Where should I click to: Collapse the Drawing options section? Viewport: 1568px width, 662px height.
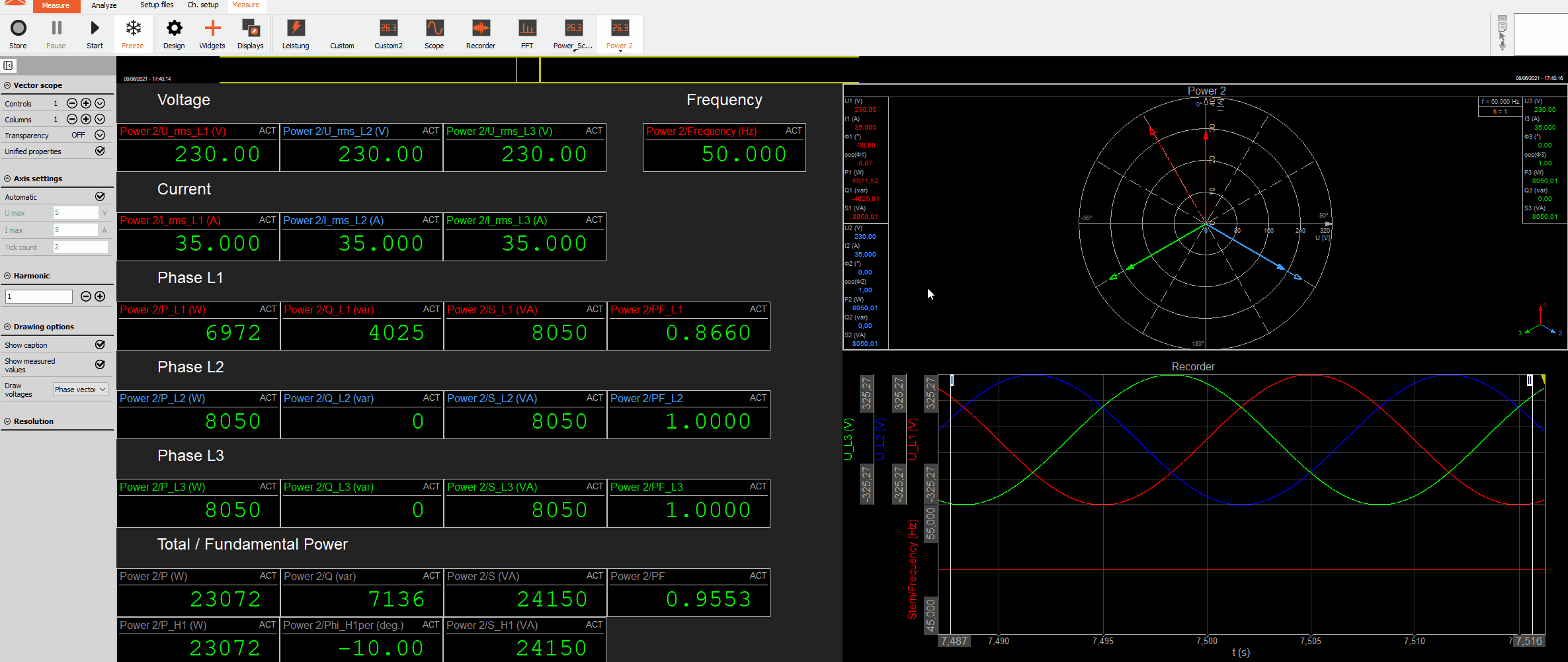tap(7, 327)
